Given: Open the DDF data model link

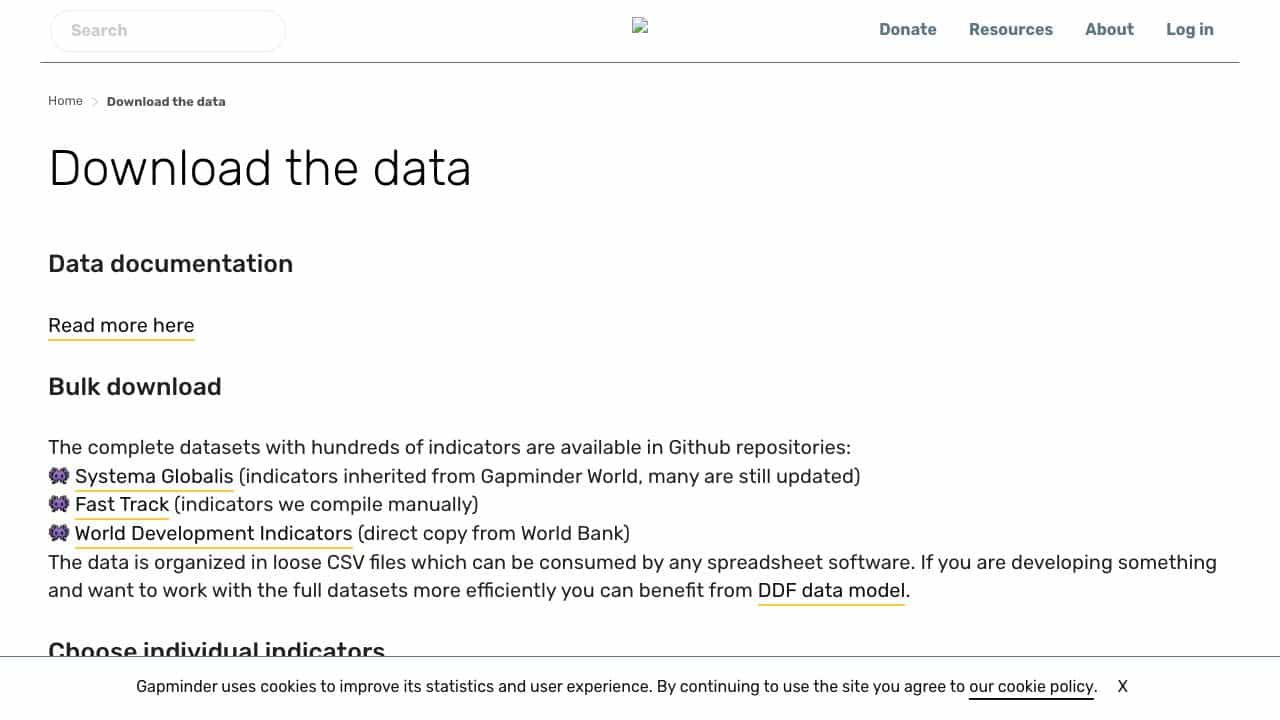Looking at the screenshot, I should tap(831, 591).
